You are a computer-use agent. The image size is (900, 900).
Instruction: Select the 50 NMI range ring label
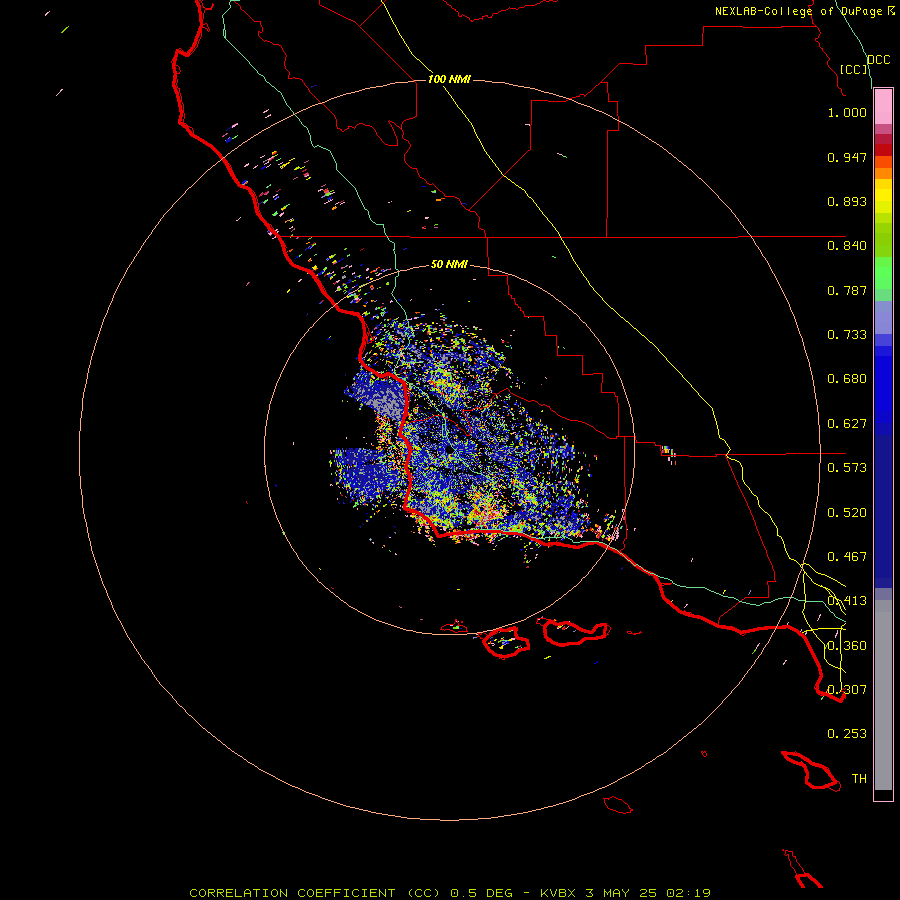449,264
